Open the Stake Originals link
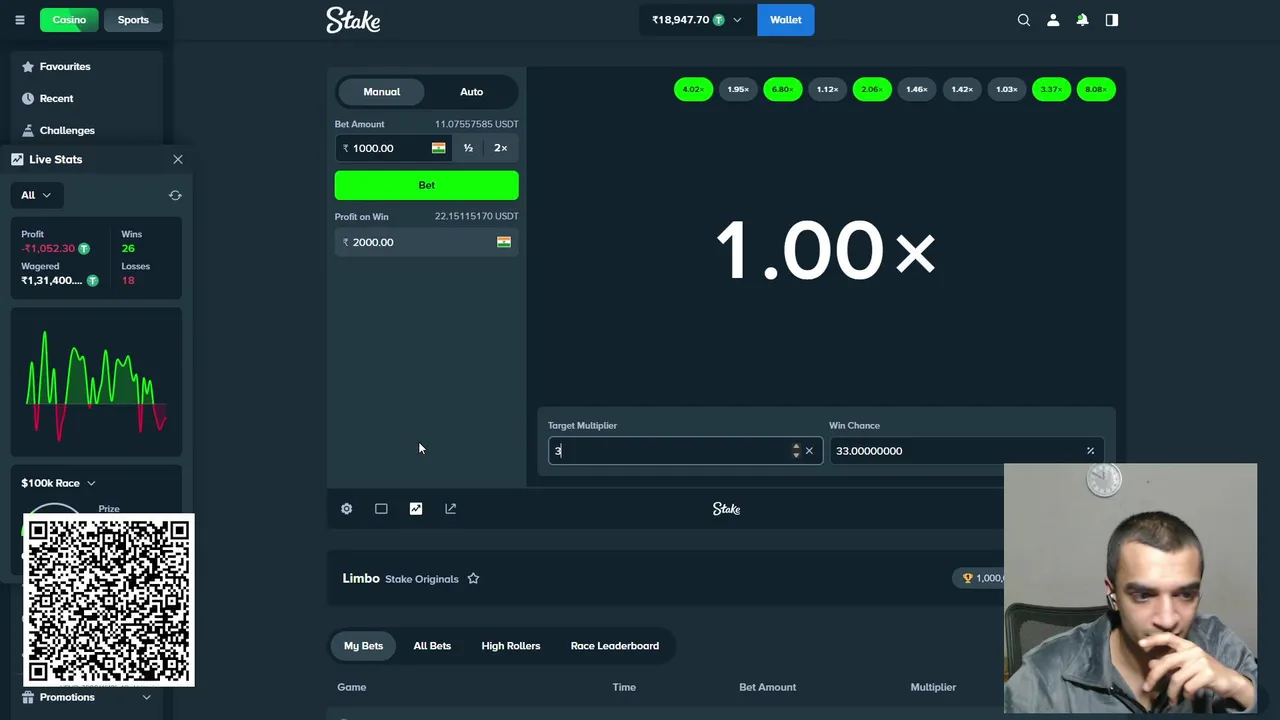 click(x=422, y=579)
